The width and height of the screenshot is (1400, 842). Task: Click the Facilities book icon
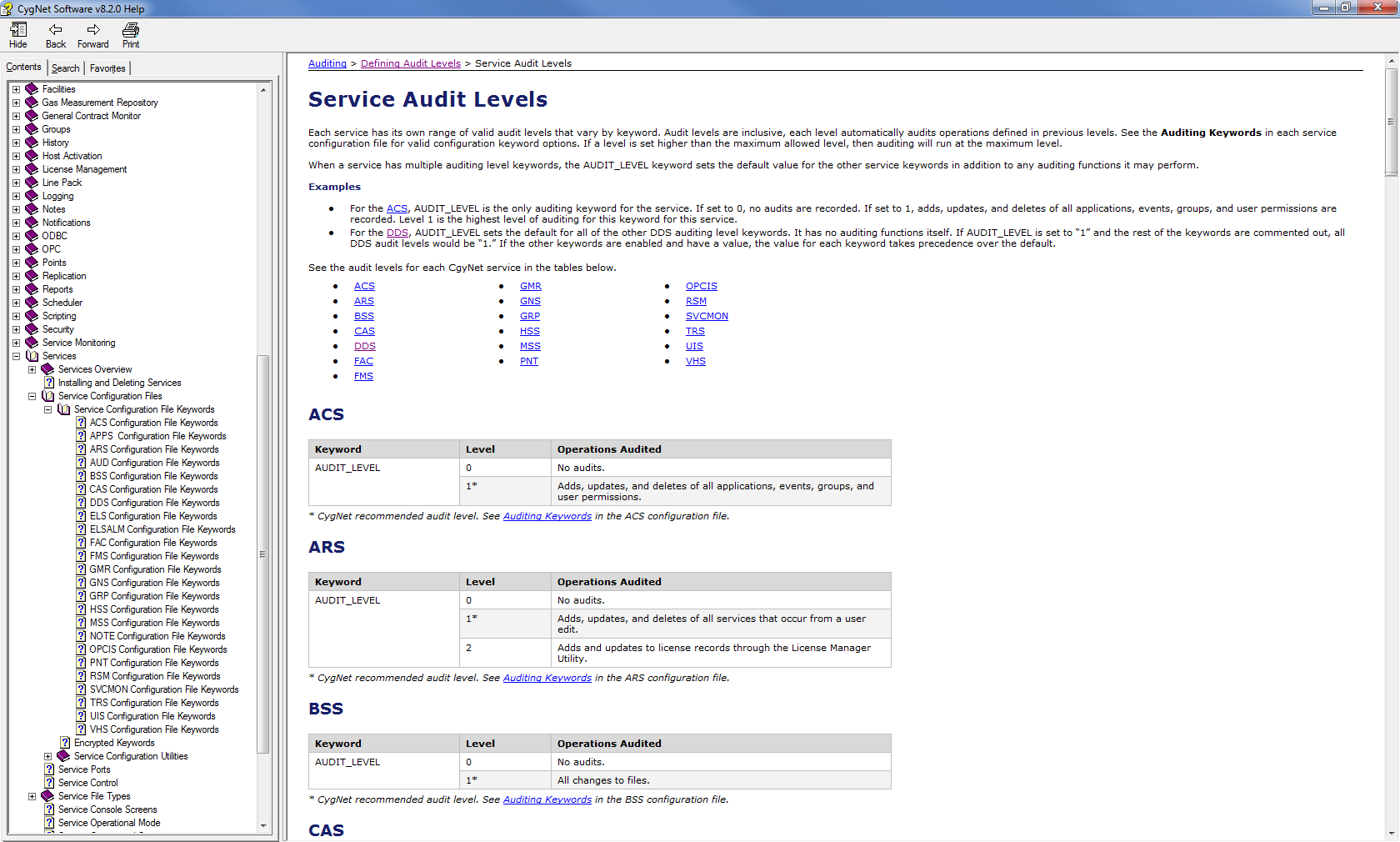click(32, 89)
